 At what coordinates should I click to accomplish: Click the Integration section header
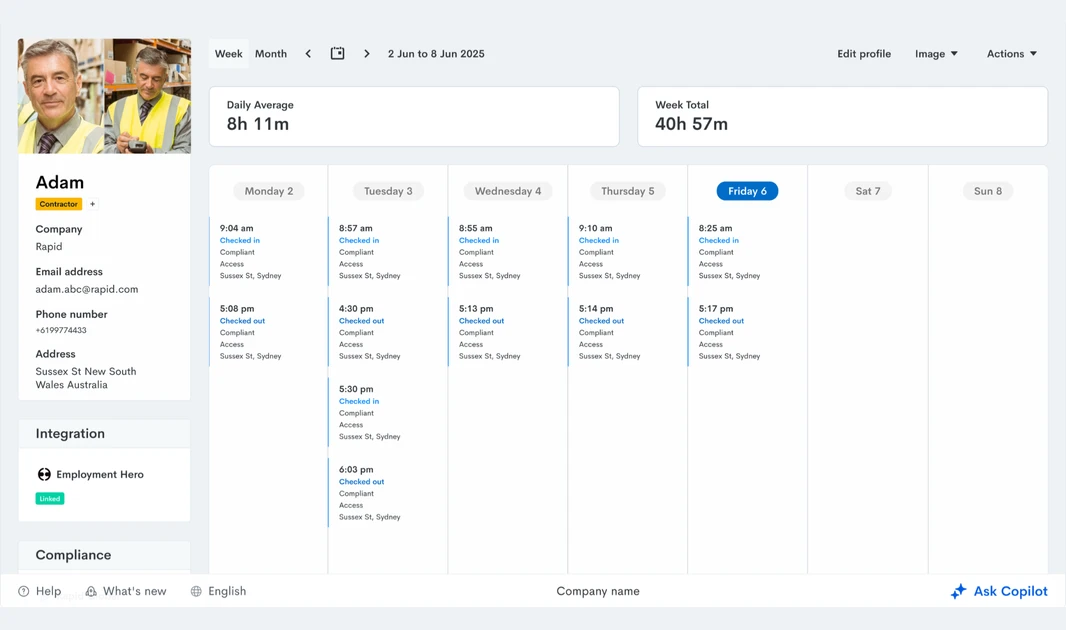[x=104, y=434]
